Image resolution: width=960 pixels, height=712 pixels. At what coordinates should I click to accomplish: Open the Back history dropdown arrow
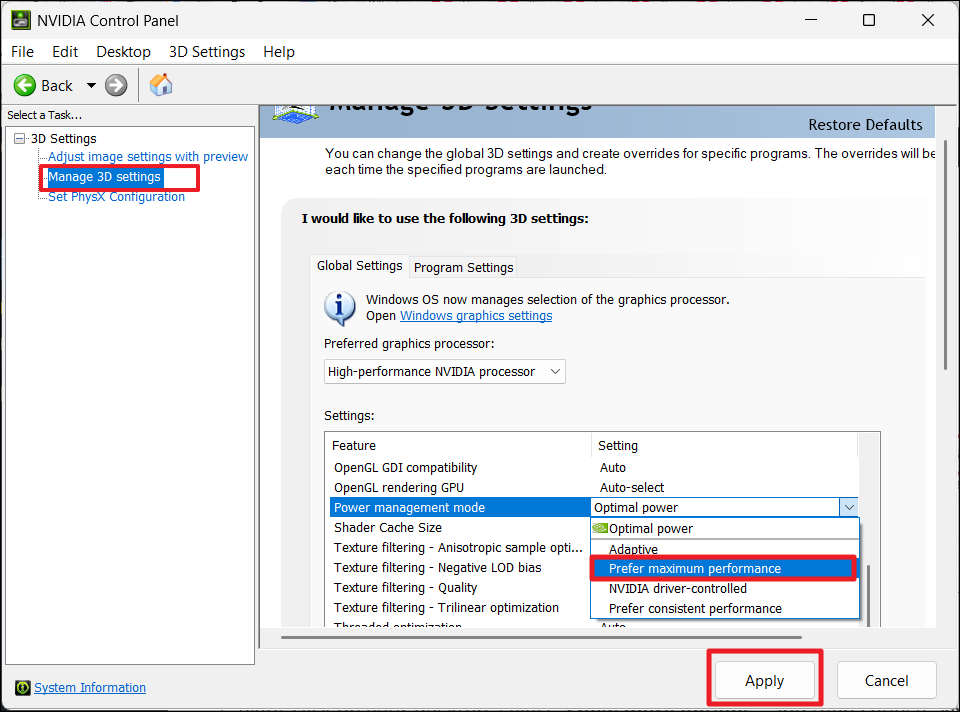[x=91, y=86]
